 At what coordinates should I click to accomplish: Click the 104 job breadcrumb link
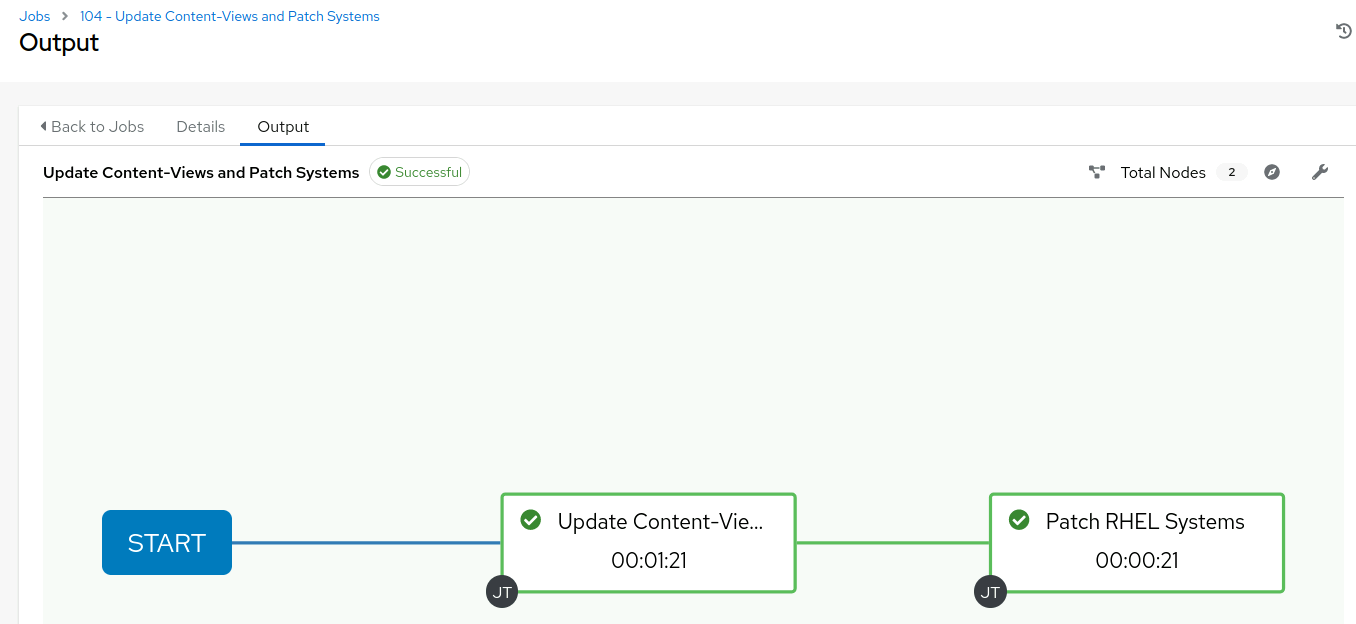229,16
